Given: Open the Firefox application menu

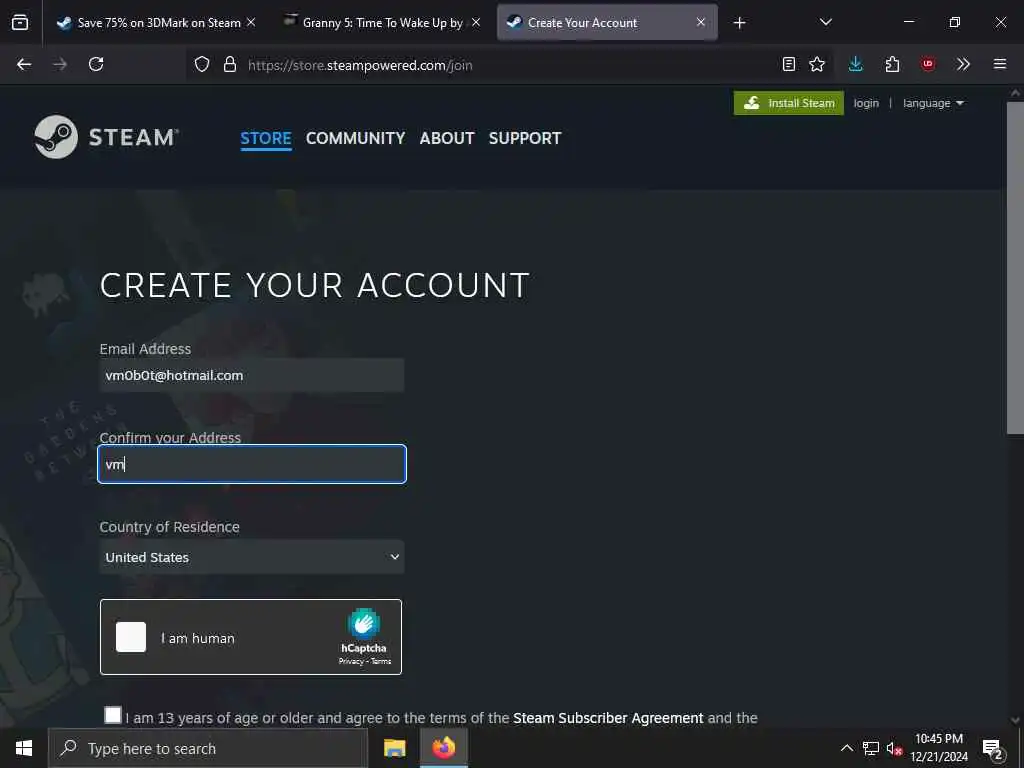Looking at the screenshot, I should point(1000,64).
